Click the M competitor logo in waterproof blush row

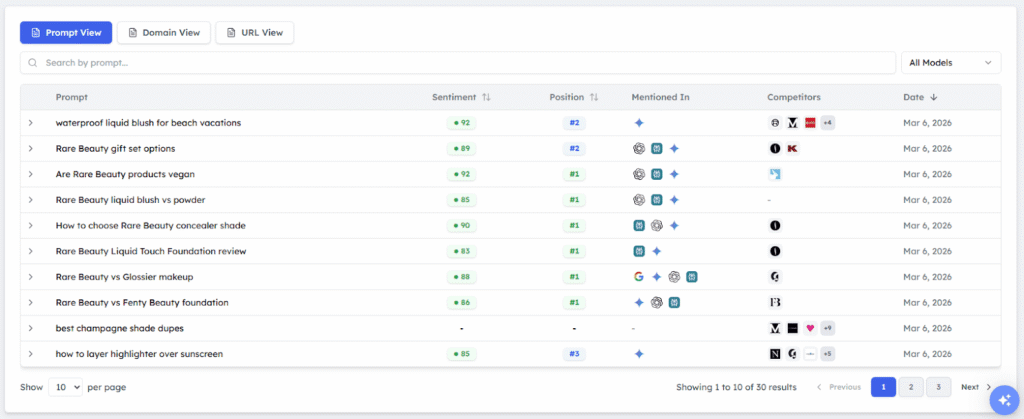pos(792,123)
